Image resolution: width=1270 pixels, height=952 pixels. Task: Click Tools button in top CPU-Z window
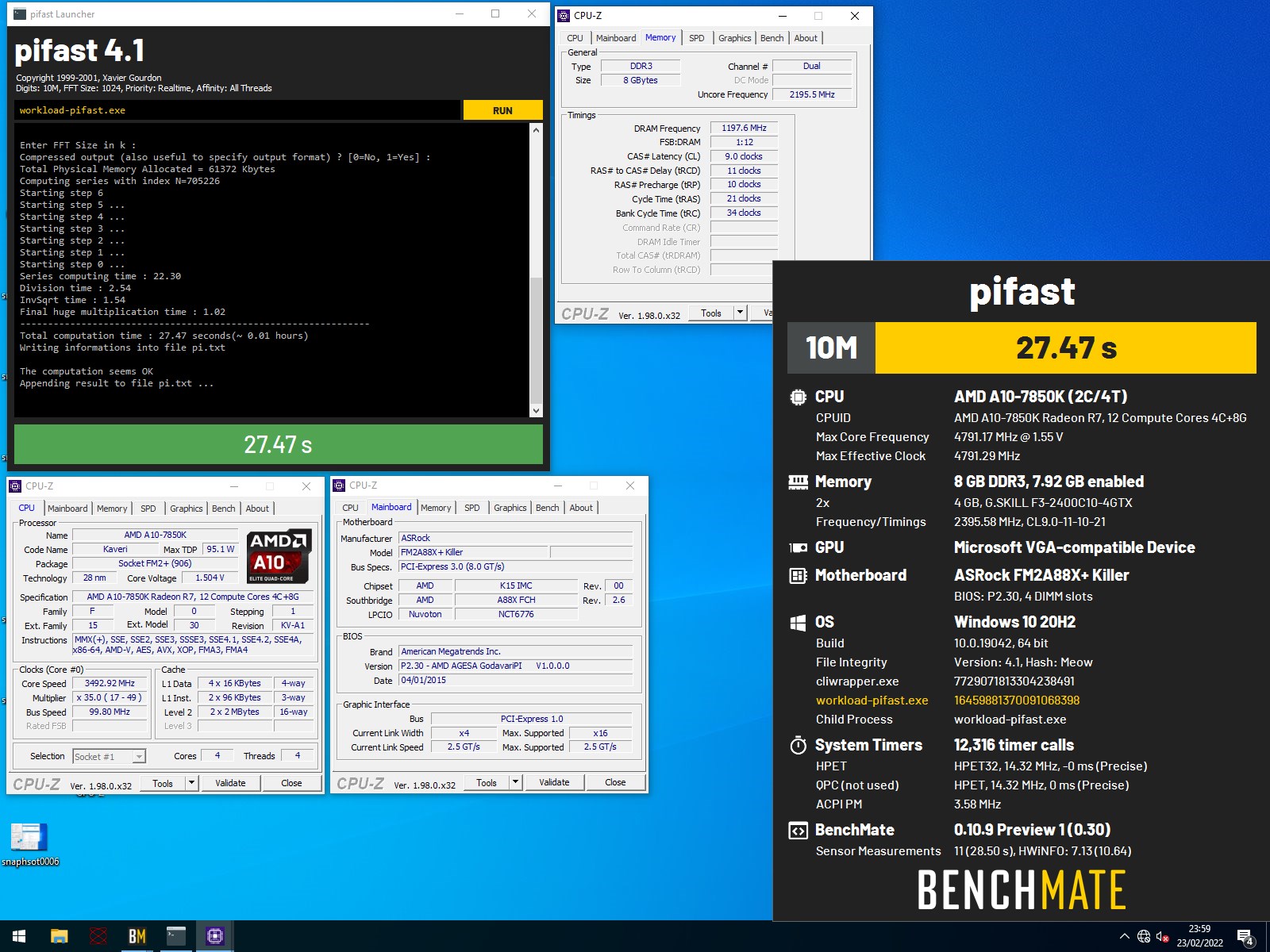click(711, 313)
